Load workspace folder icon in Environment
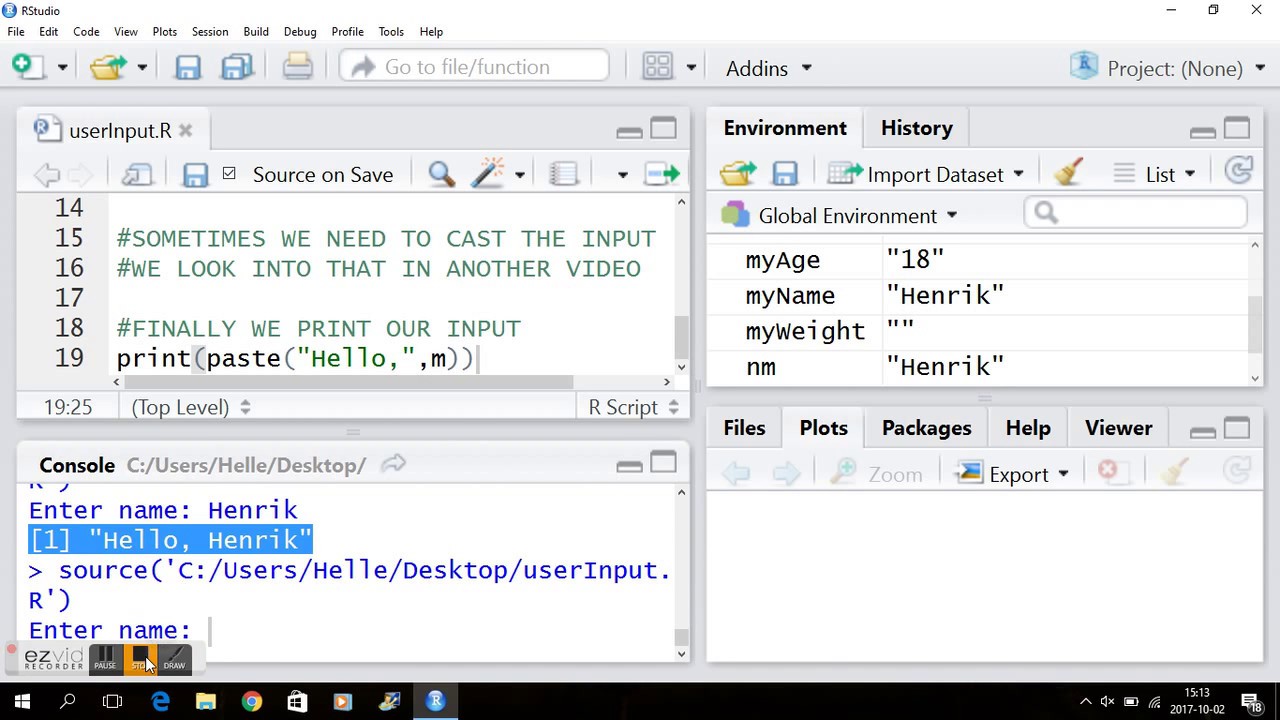Image resolution: width=1280 pixels, height=720 pixels. 738,174
